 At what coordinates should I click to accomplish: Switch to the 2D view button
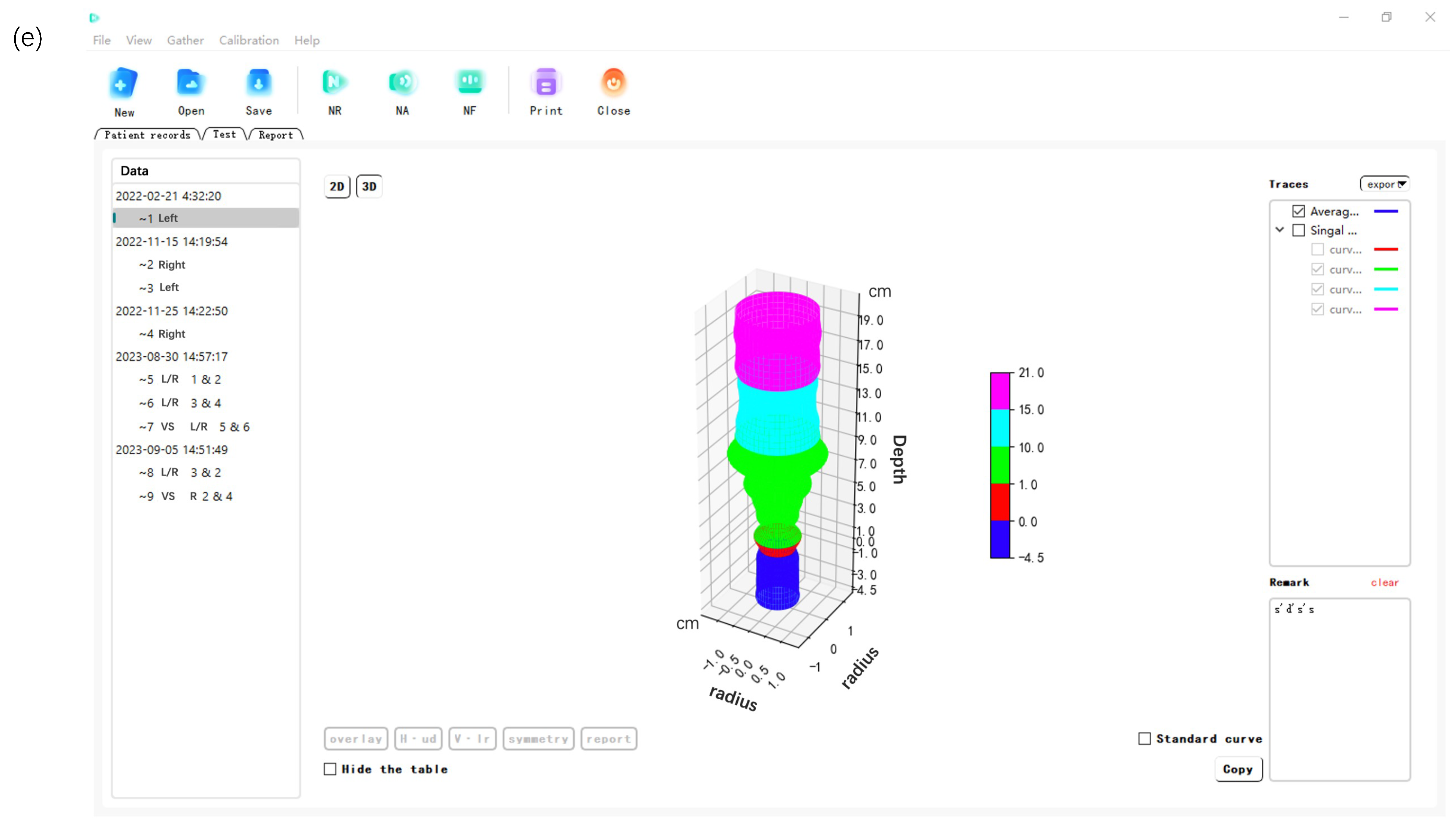tap(337, 186)
